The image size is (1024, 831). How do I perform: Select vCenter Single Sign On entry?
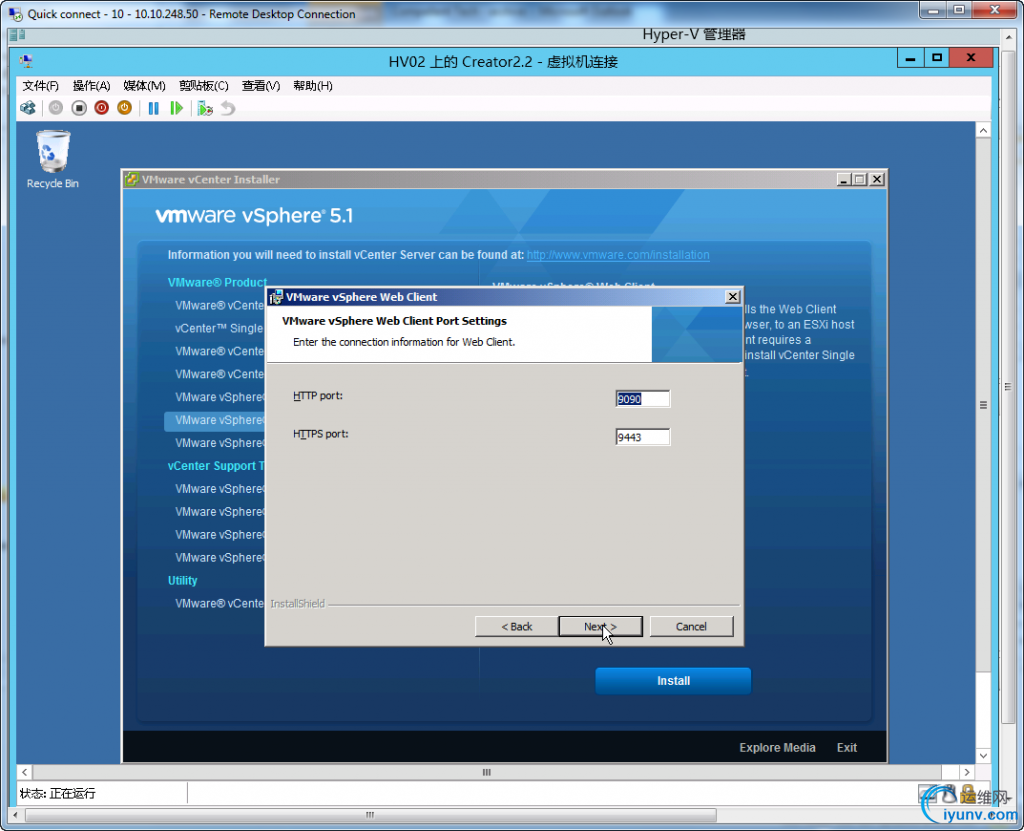coord(219,328)
